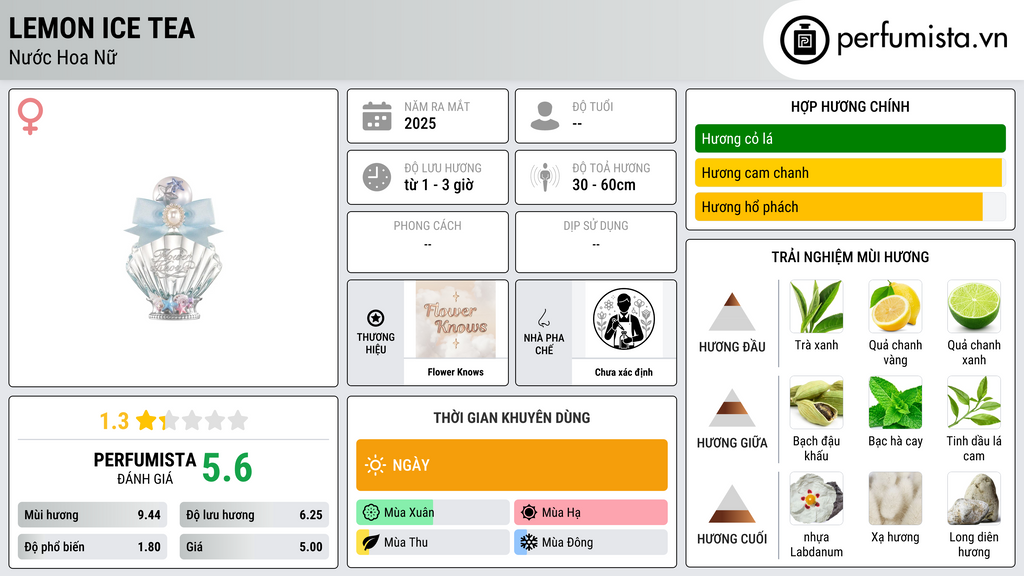Screen dimensions: 1024x576
Task: Click the Flower Knows brand name link
Action: (455, 372)
